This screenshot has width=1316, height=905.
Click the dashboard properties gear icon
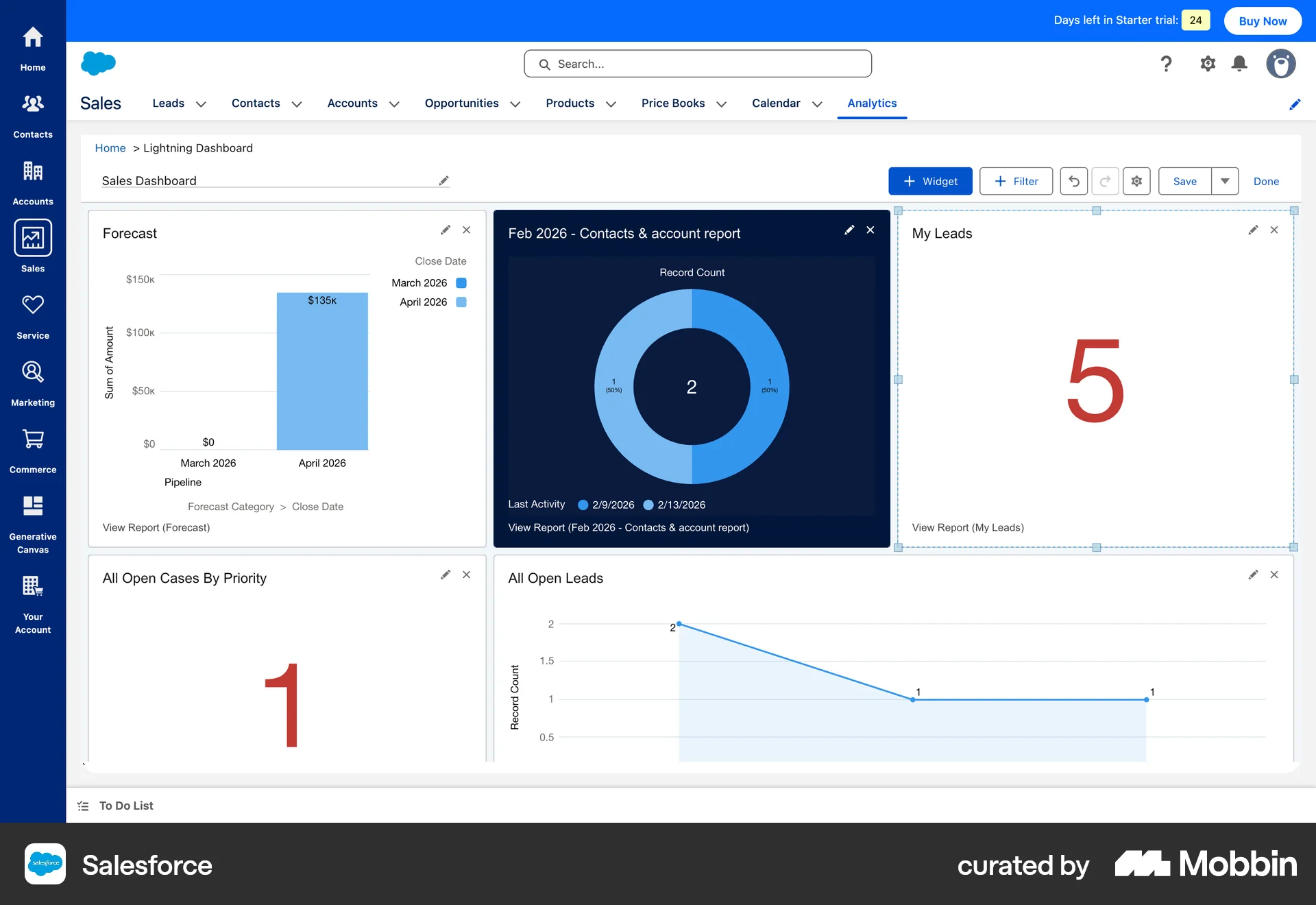[1136, 181]
